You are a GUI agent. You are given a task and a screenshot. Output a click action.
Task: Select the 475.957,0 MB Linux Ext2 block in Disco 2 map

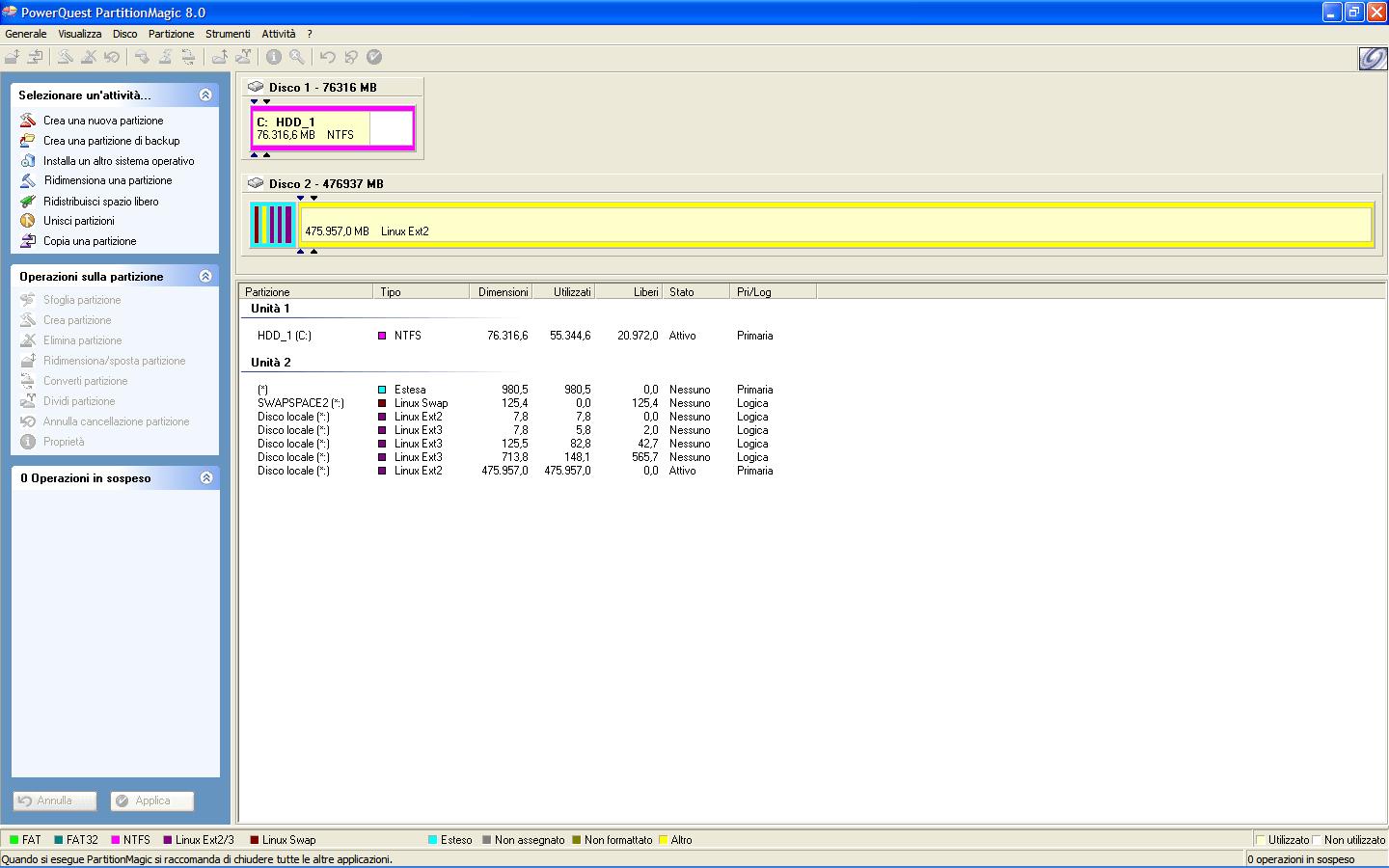click(x=836, y=225)
